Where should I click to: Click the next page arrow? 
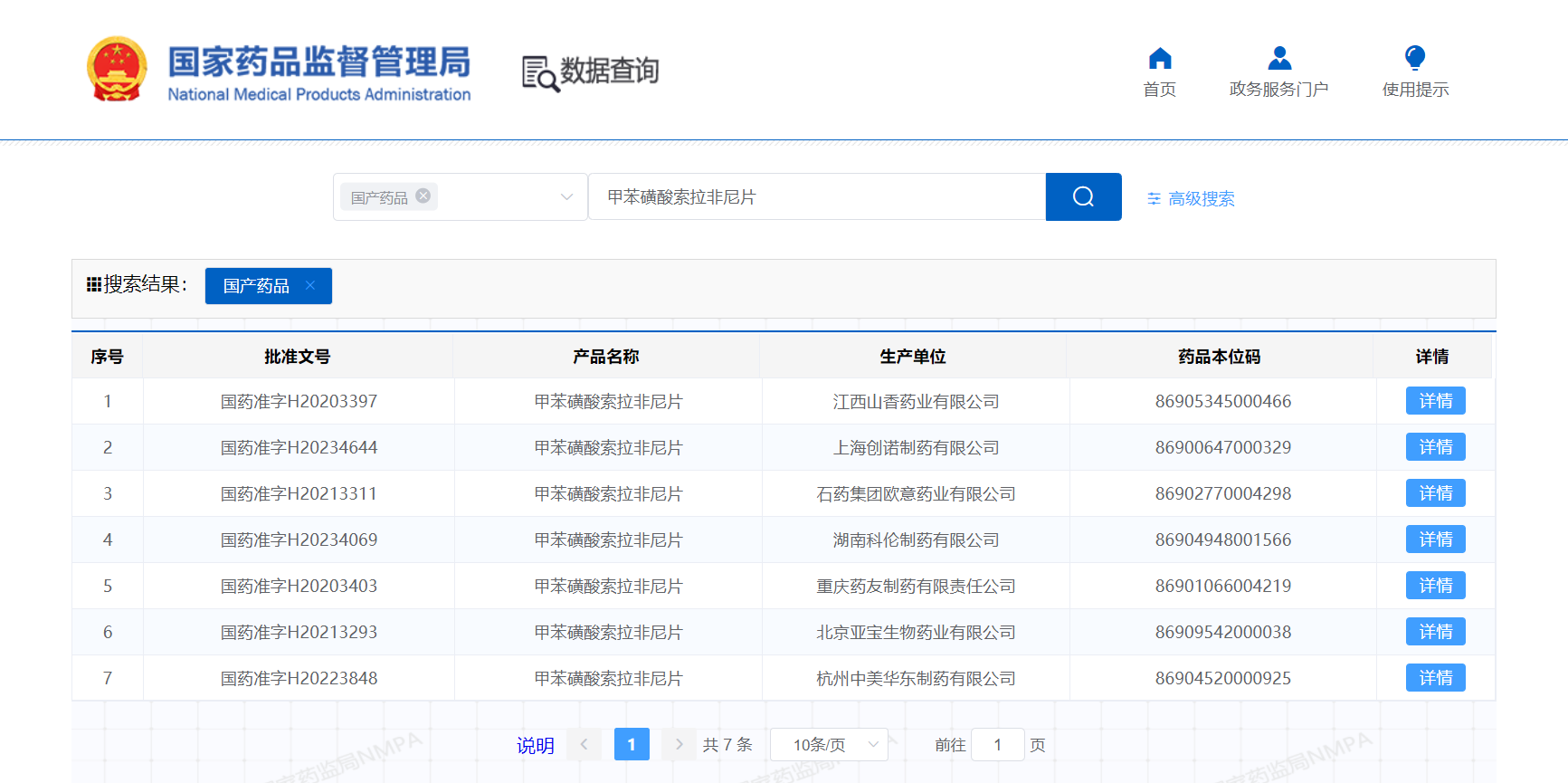pos(679,744)
